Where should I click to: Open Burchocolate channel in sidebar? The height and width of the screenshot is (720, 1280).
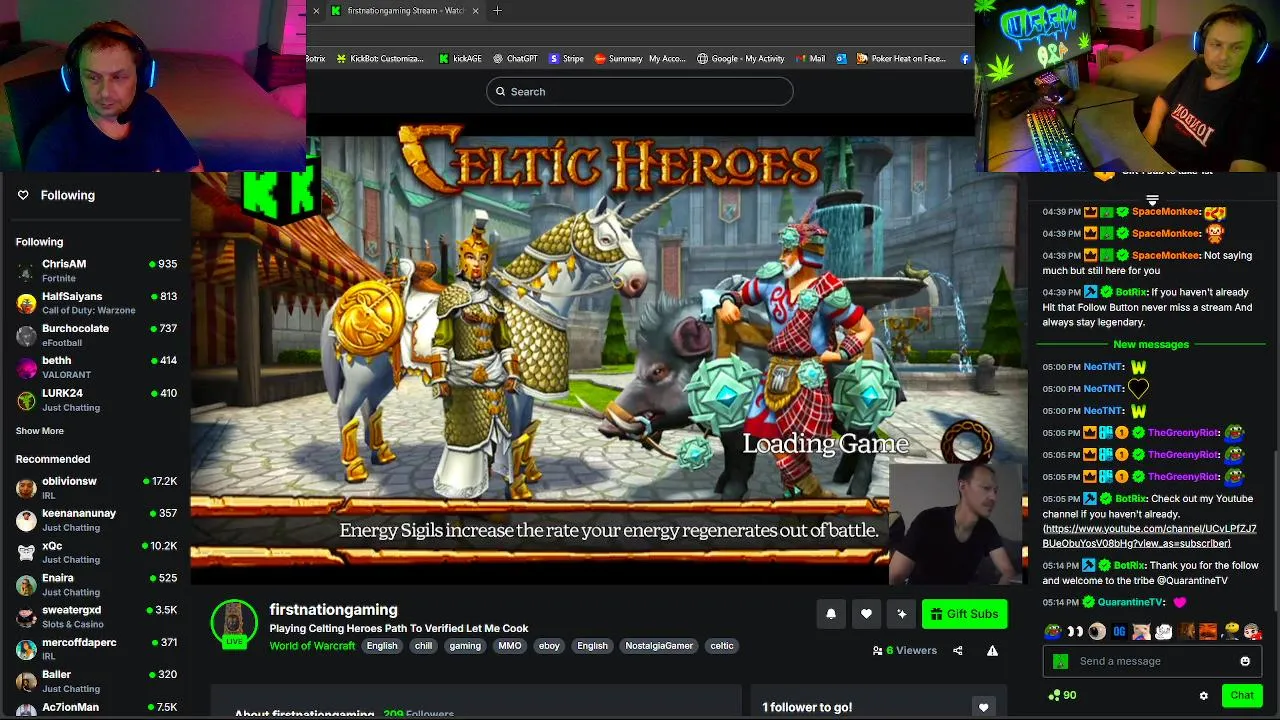[x=96, y=335]
